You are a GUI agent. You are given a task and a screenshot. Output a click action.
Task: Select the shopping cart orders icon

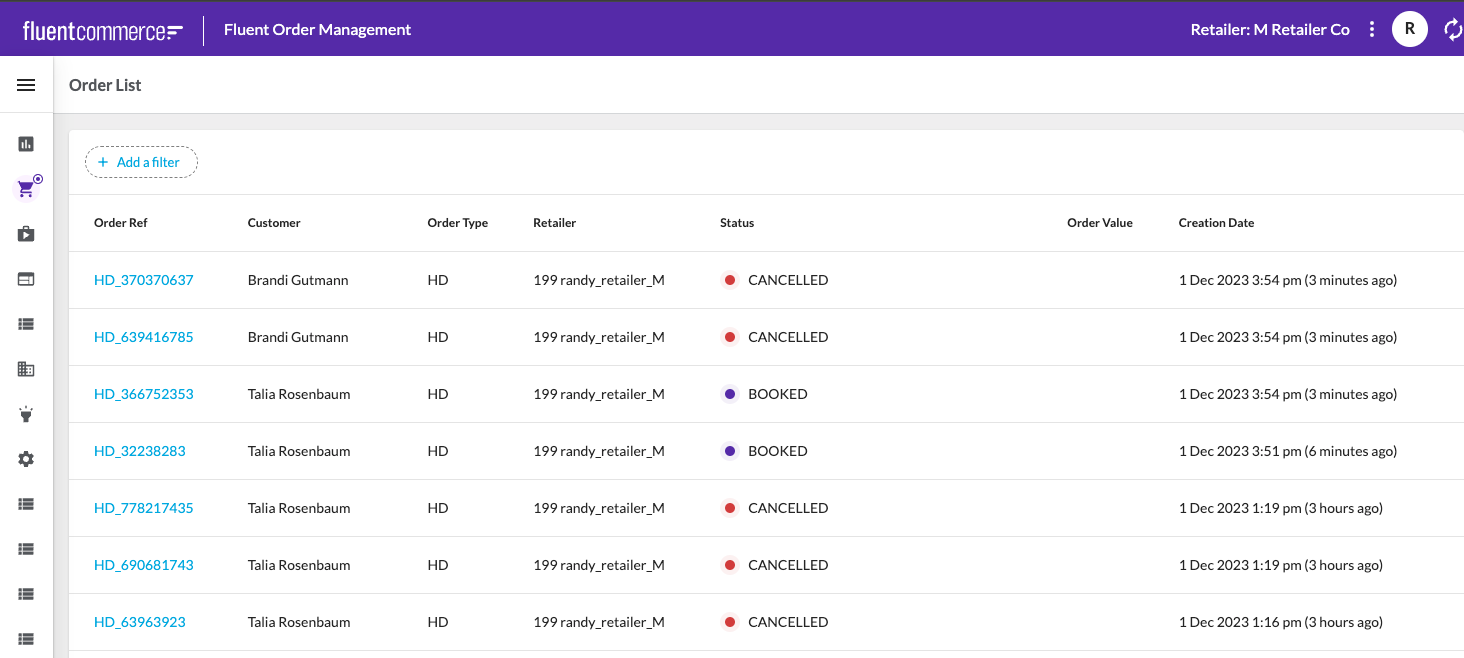[x=27, y=189]
